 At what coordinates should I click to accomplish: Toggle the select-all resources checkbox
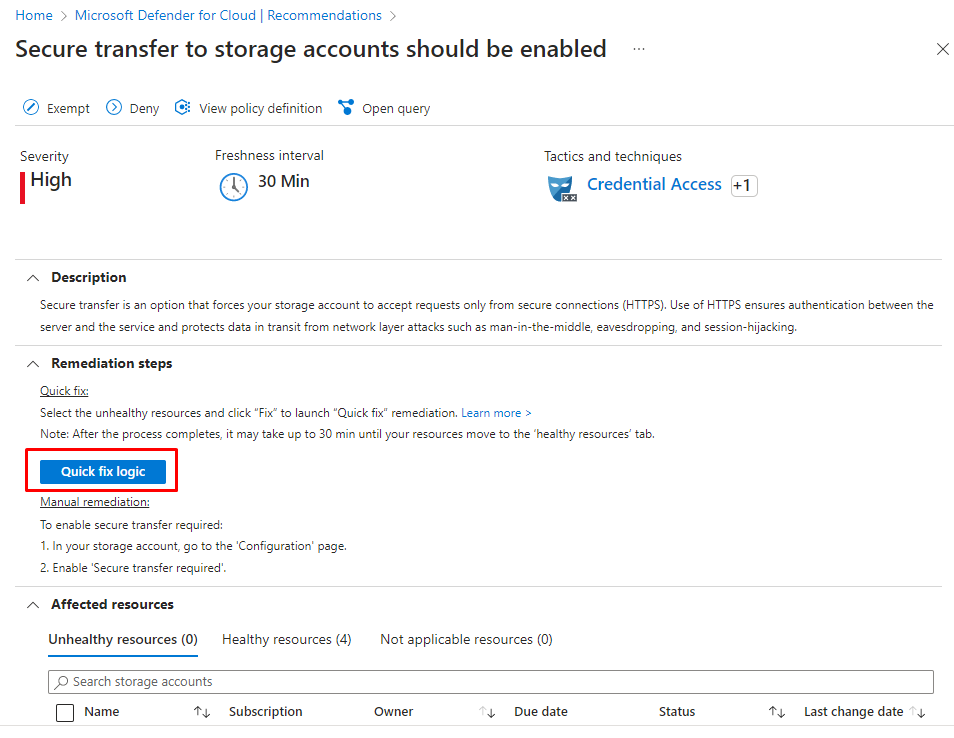(65, 713)
